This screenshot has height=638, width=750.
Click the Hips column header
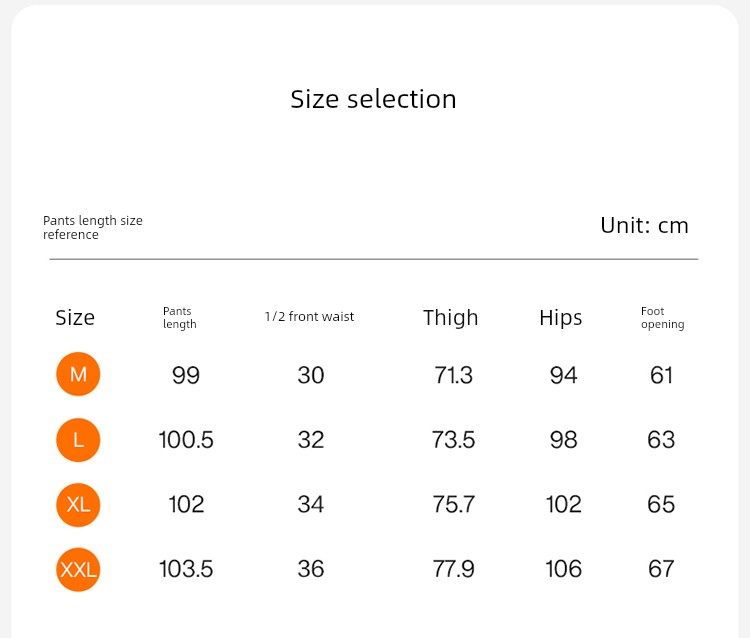(x=560, y=318)
